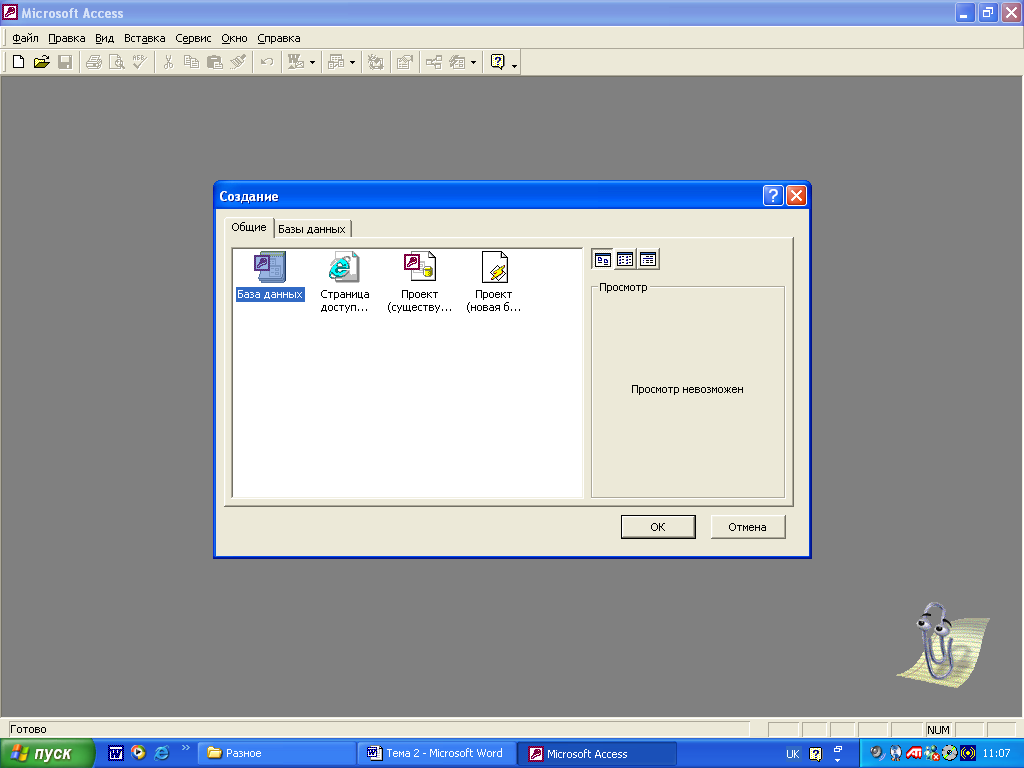Screen dimensions: 1024x768
Task: Click the OK button in Создание dialog
Action: (x=658, y=527)
